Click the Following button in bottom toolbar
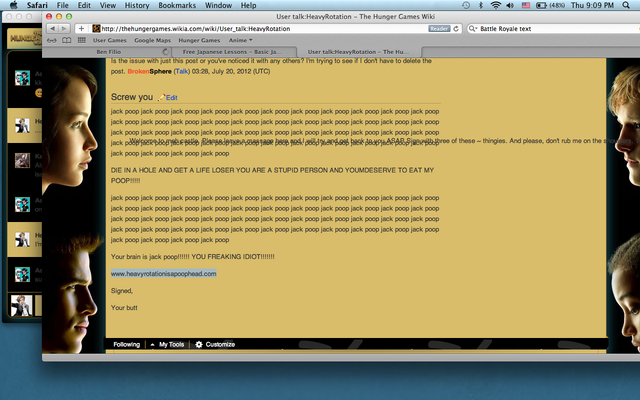Image resolution: width=640 pixels, height=400 pixels. (127, 344)
